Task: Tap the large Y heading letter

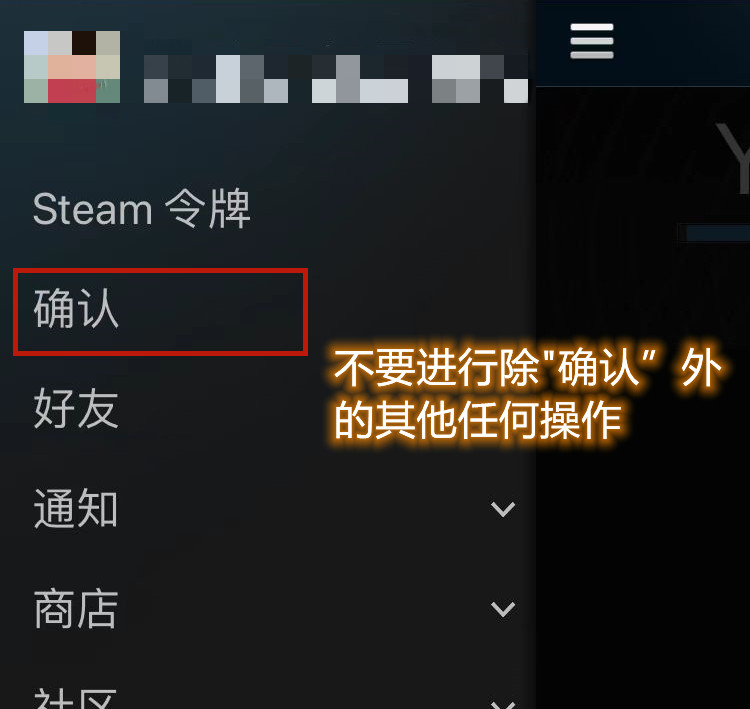Action: click(x=733, y=158)
